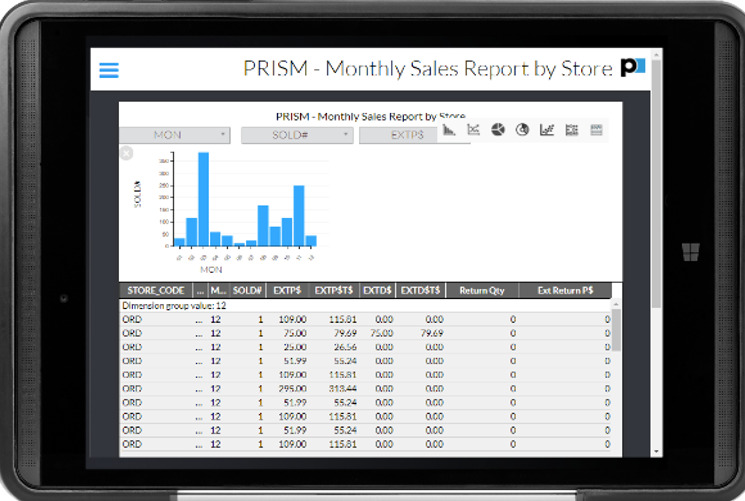Image resolution: width=745 pixels, height=501 pixels.
Task: Click the tallest bar in the chart
Action: [x=203, y=198]
